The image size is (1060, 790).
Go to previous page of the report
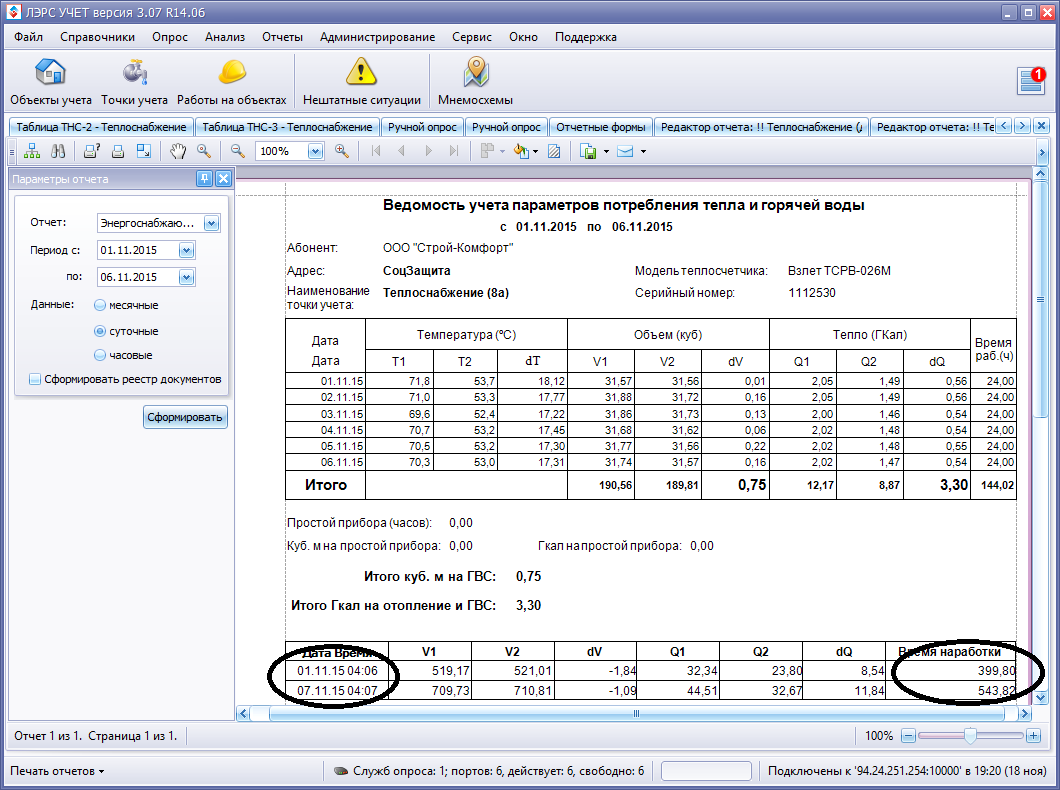coord(402,151)
